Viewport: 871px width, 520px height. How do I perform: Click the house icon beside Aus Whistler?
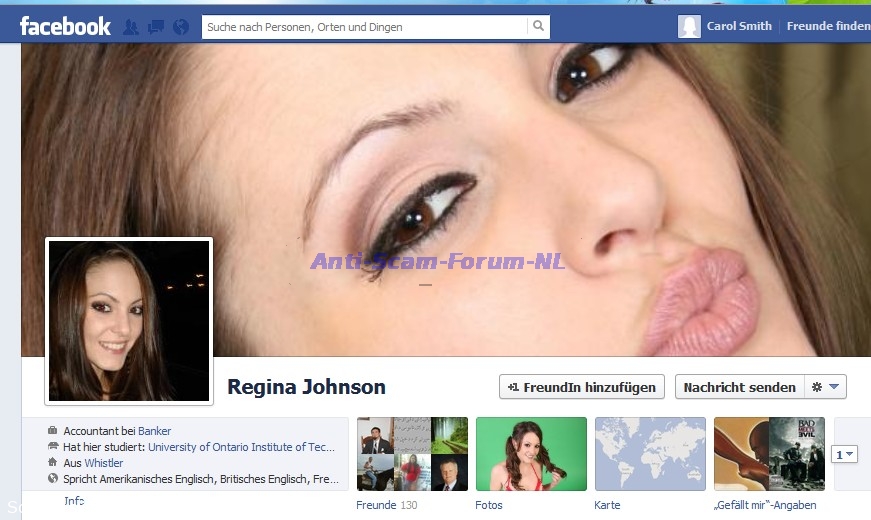tap(52, 463)
